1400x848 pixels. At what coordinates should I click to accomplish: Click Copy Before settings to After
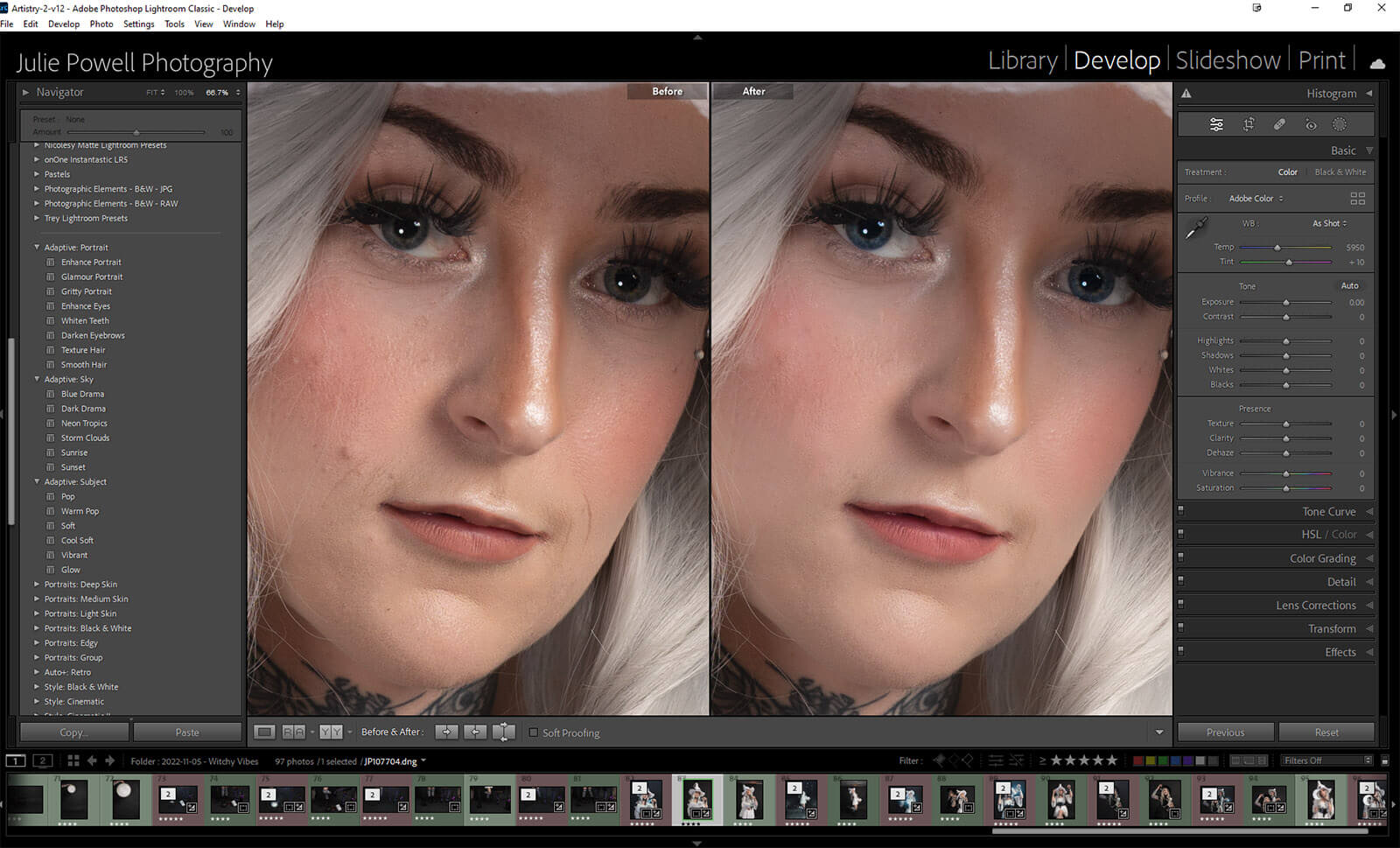pyautogui.click(x=446, y=732)
